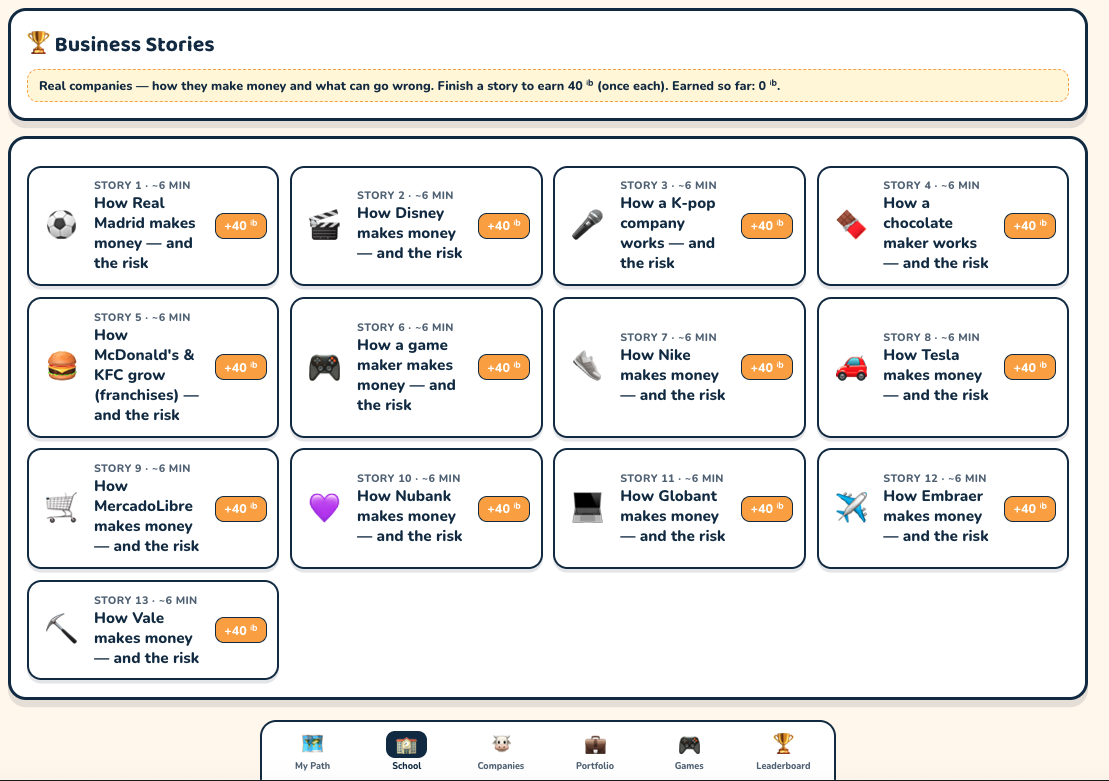The width and height of the screenshot is (1109, 781).
Task: Click +40 badge on game maker story
Action: tap(504, 367)
